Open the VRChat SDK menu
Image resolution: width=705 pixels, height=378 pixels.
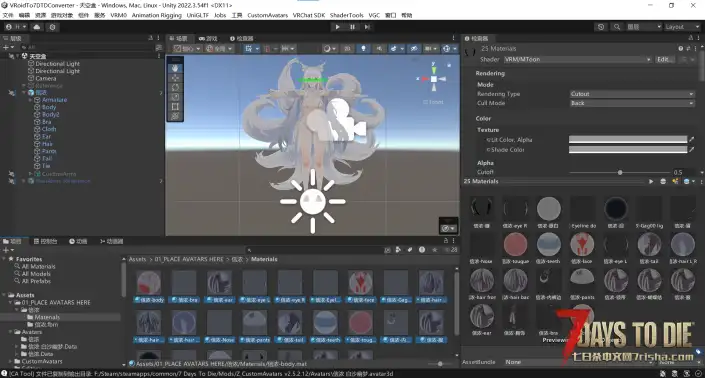(308, 15)
